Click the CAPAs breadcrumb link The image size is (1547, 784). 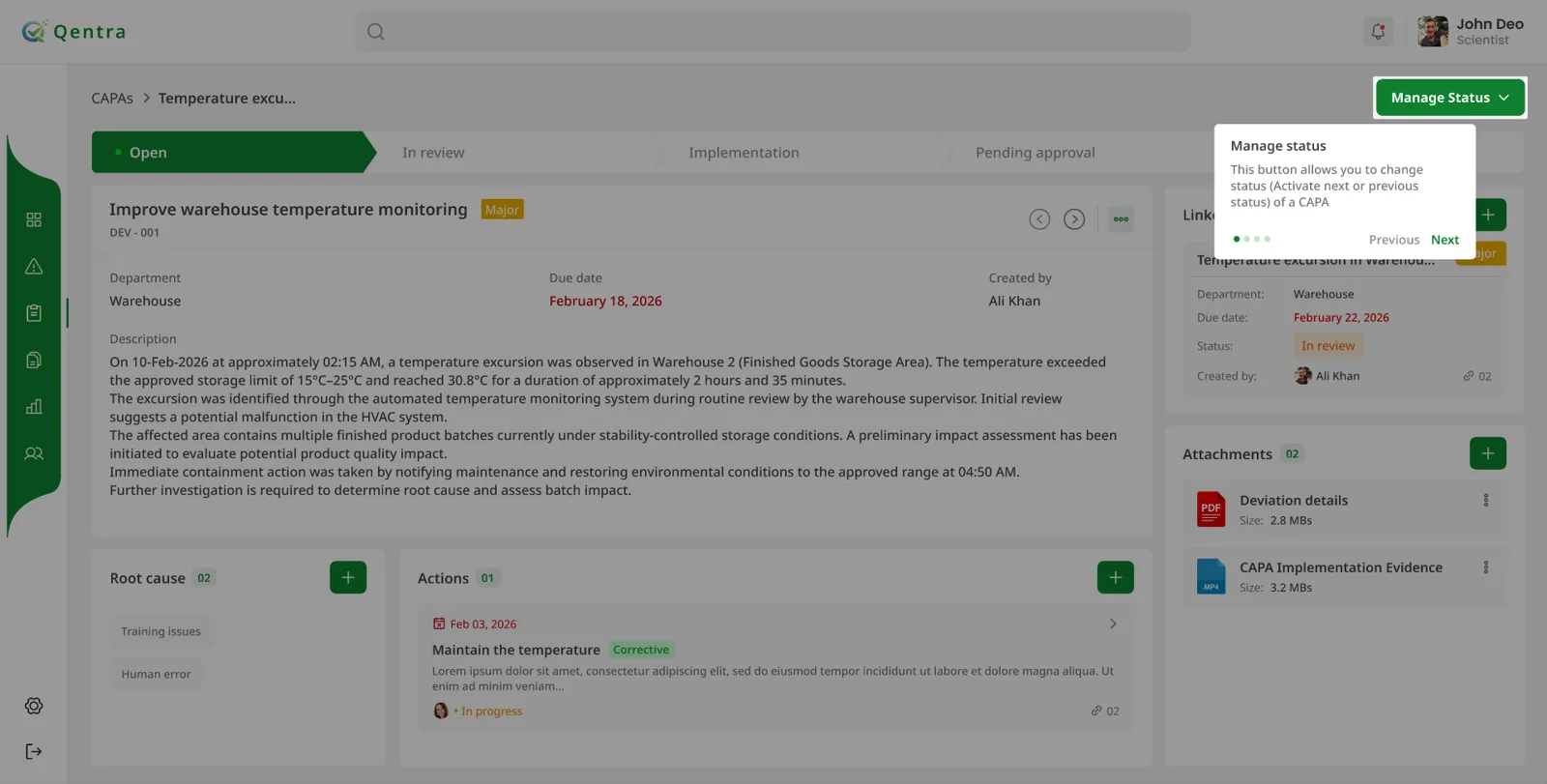(112, 99)
